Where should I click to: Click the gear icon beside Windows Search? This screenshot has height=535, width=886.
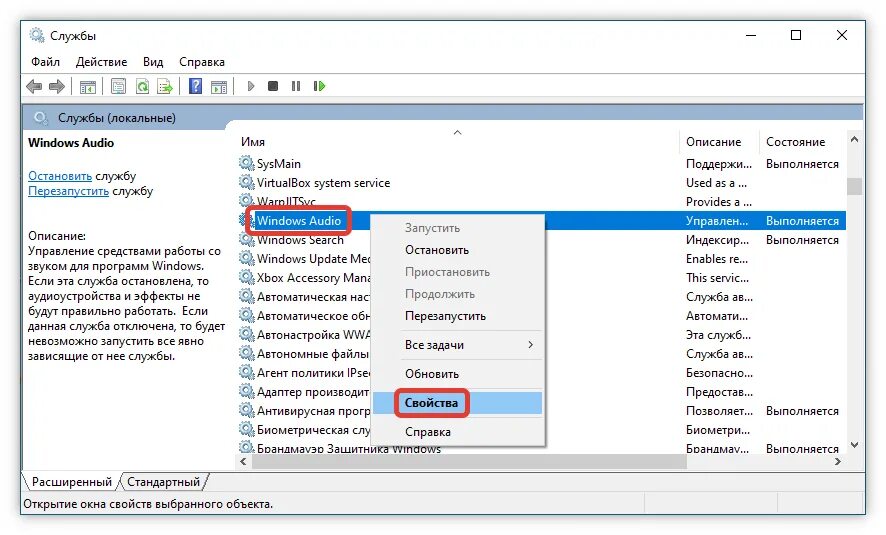(246, 240)
